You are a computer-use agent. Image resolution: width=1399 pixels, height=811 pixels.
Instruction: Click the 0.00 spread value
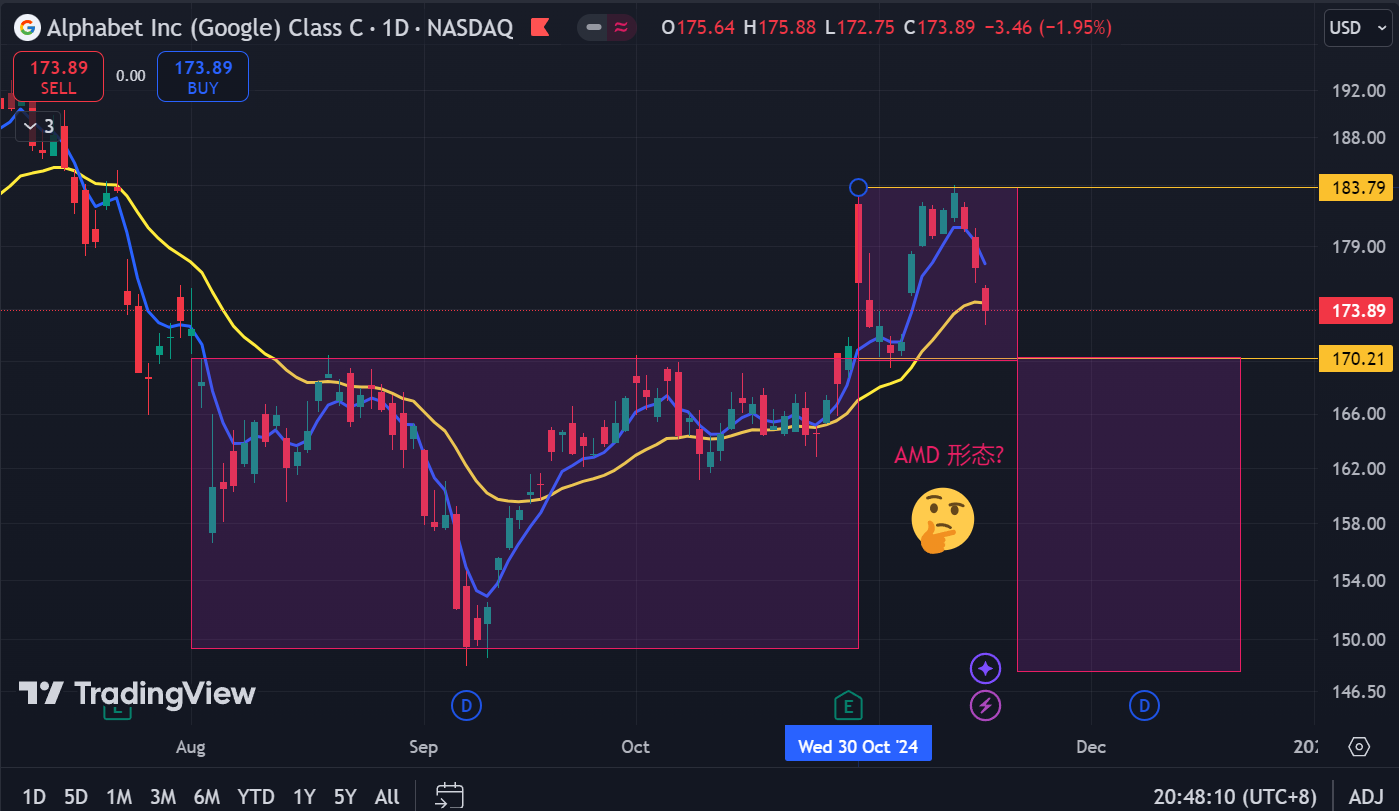tap(130, 76)
